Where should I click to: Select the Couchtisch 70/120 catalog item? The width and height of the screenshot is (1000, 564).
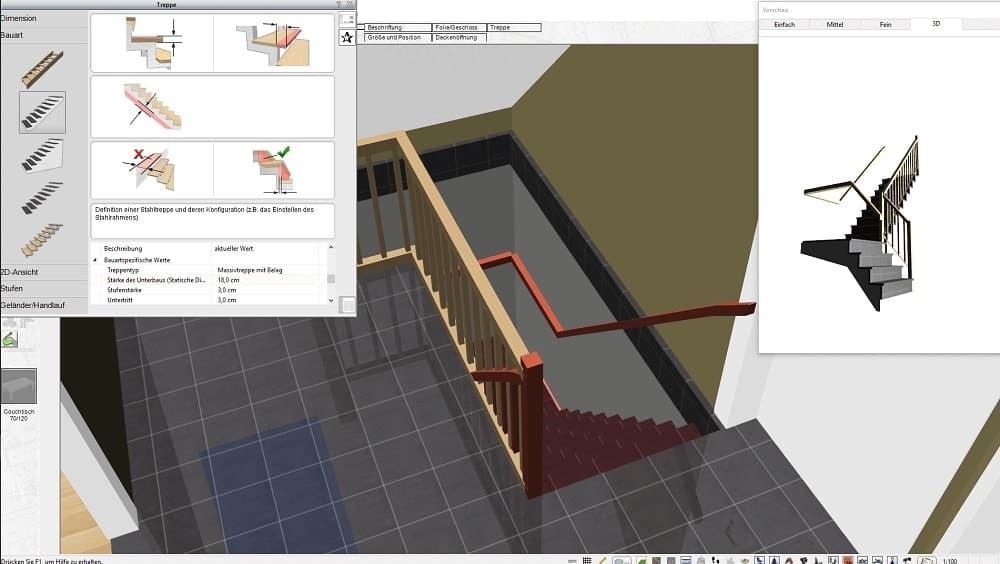point(19,394)
